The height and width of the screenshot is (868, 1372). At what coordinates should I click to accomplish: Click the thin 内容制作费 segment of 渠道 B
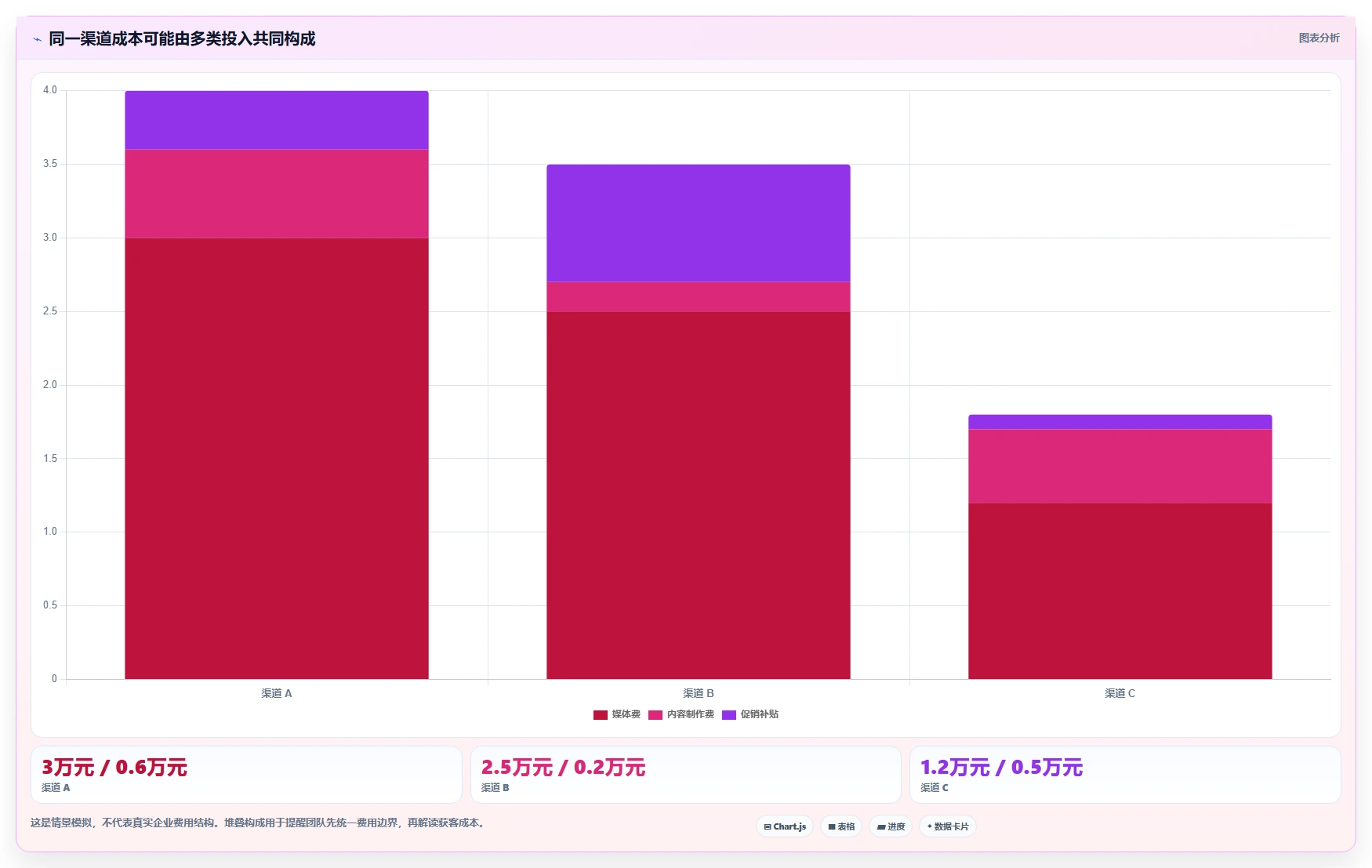point(699,297)
